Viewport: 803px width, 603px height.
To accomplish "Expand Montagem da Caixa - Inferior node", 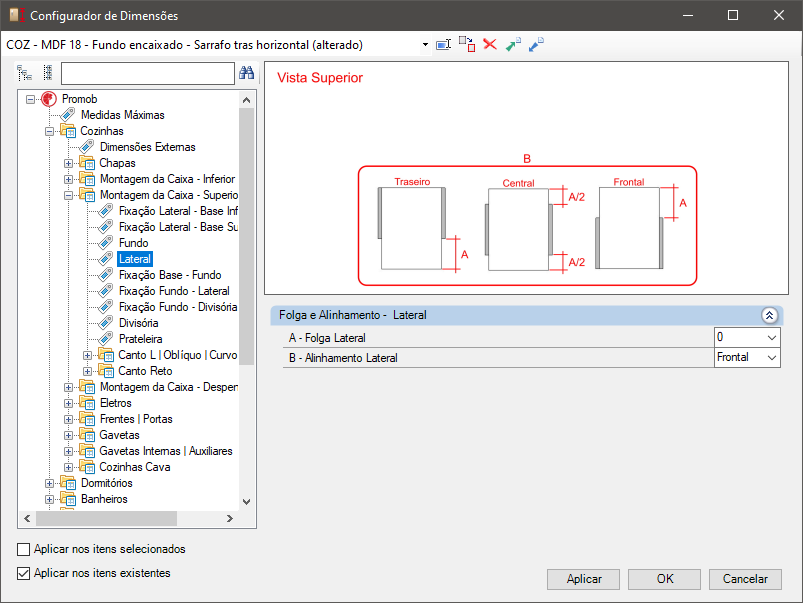I will coord(68,179).
